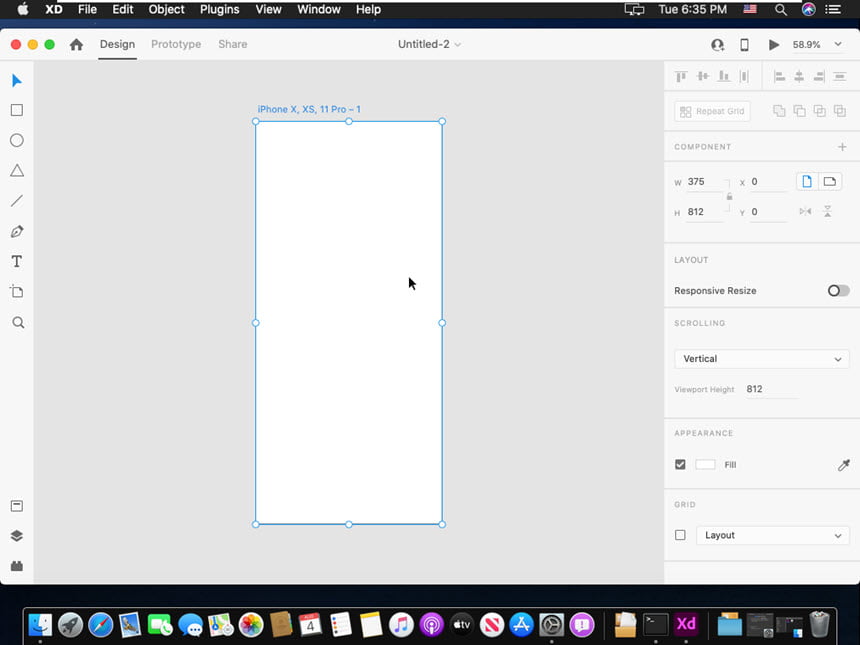Click the boolean Intersect operation icon
This screenshot has width=860, height=645.
tap(819, 111)
